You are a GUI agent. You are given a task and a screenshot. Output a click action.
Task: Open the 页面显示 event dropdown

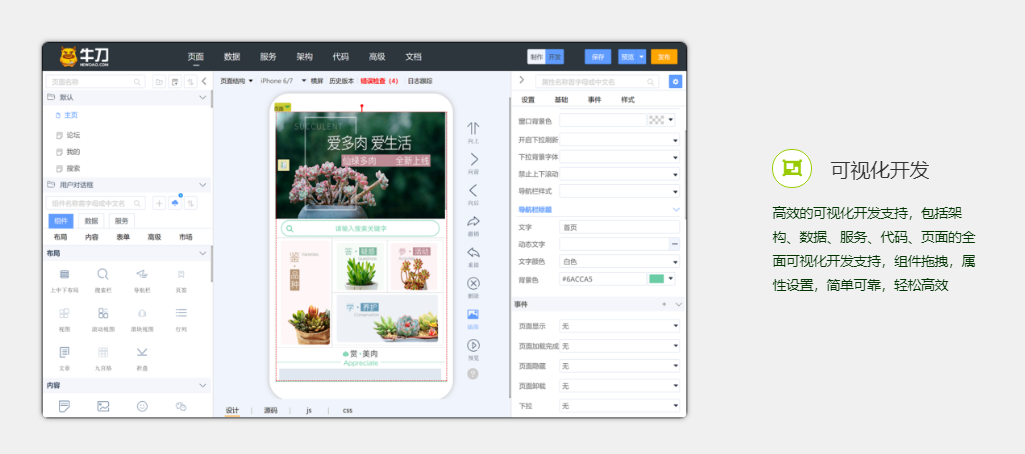pyautogui.click(x=619, y=325)
